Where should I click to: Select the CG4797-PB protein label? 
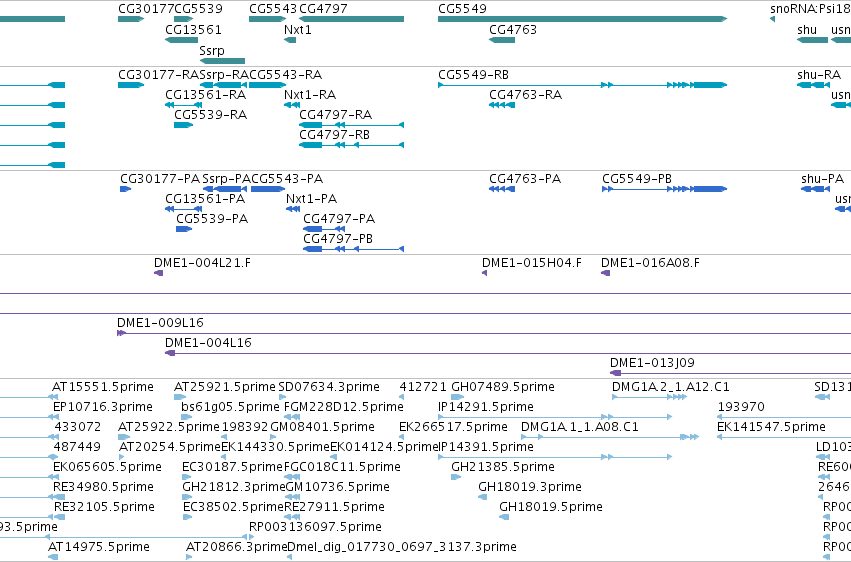(x=338, y=239)
